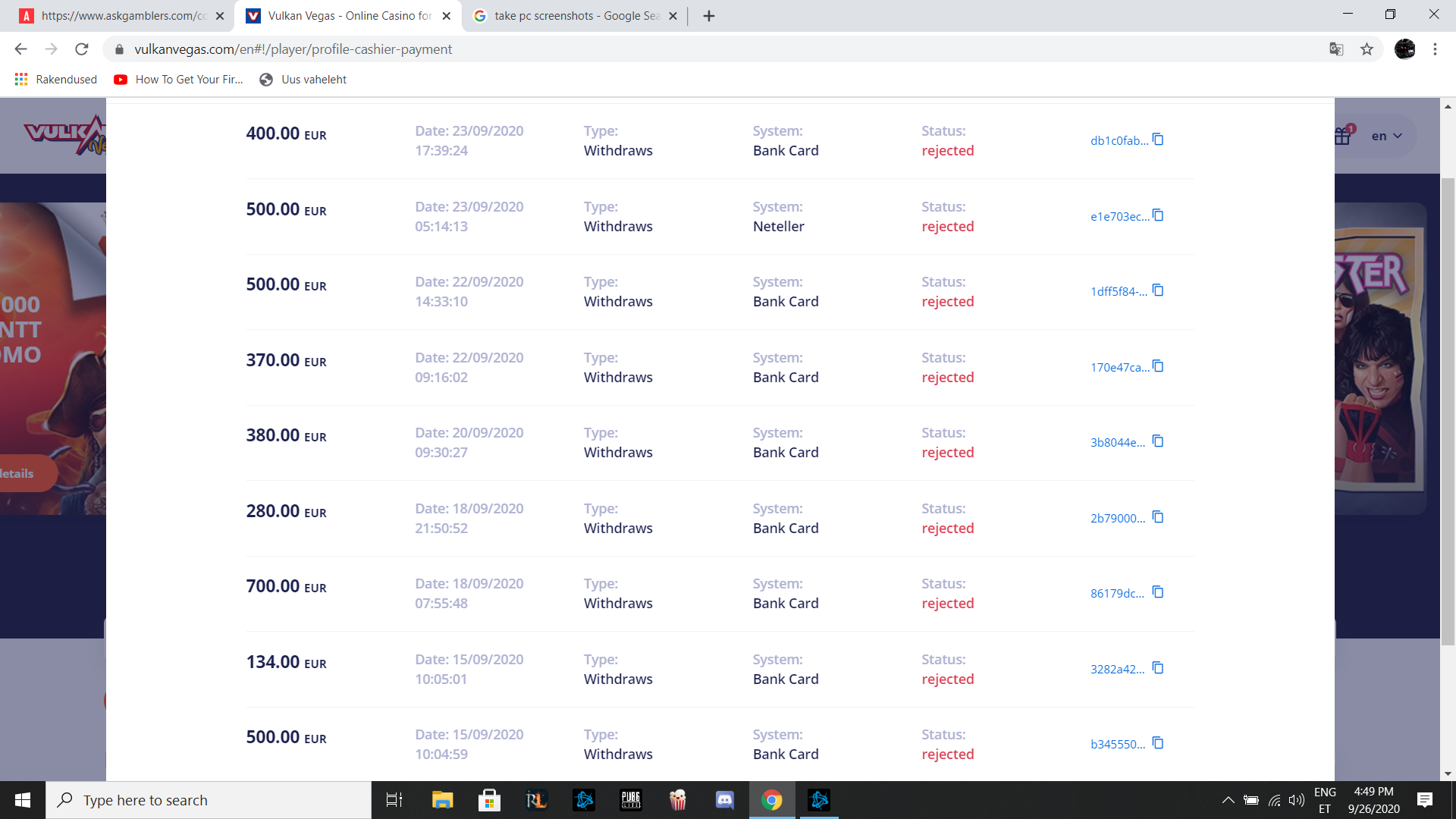Click the 2b79000... transaction link
The image size is (1456, 819).
1118,518
